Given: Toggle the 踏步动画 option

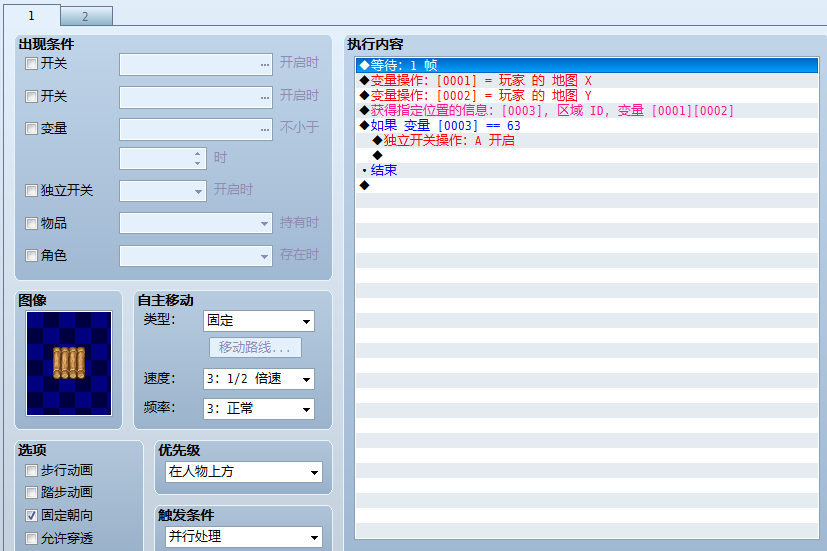Looking at the screenshot, I should pyautogui.click(x=32, y=492).
